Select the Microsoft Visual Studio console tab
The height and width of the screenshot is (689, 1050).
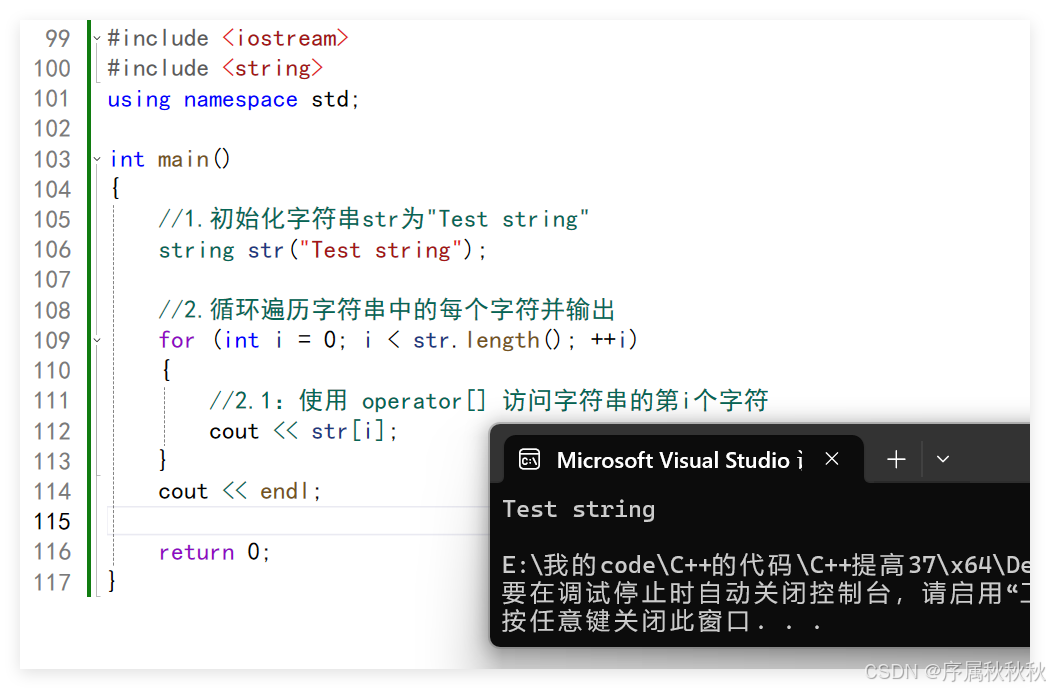[683, 459]
